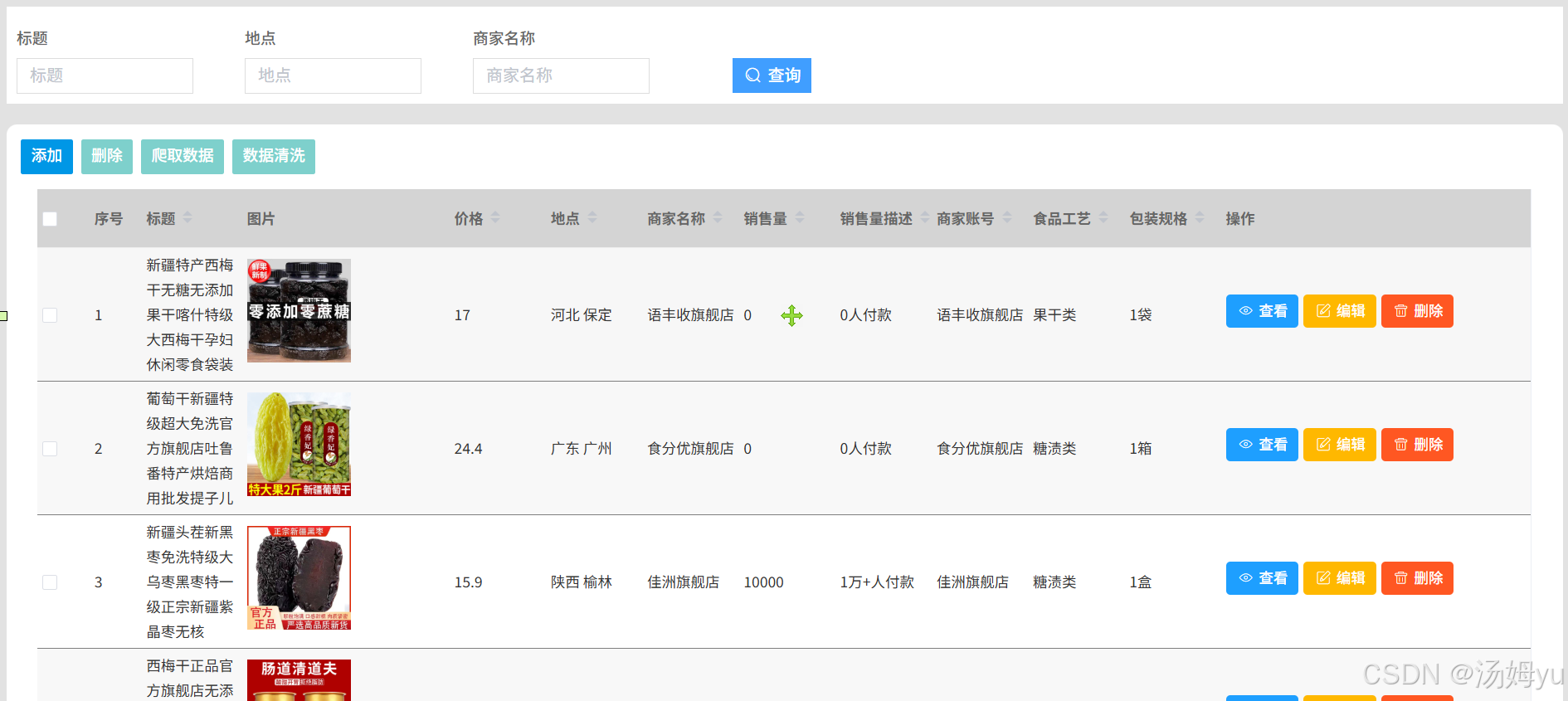Open 查看 for the 食分优旗舰店 row
This screenshot has width=1568, height=701.
pyautogui.click(x=1262, y=445)
